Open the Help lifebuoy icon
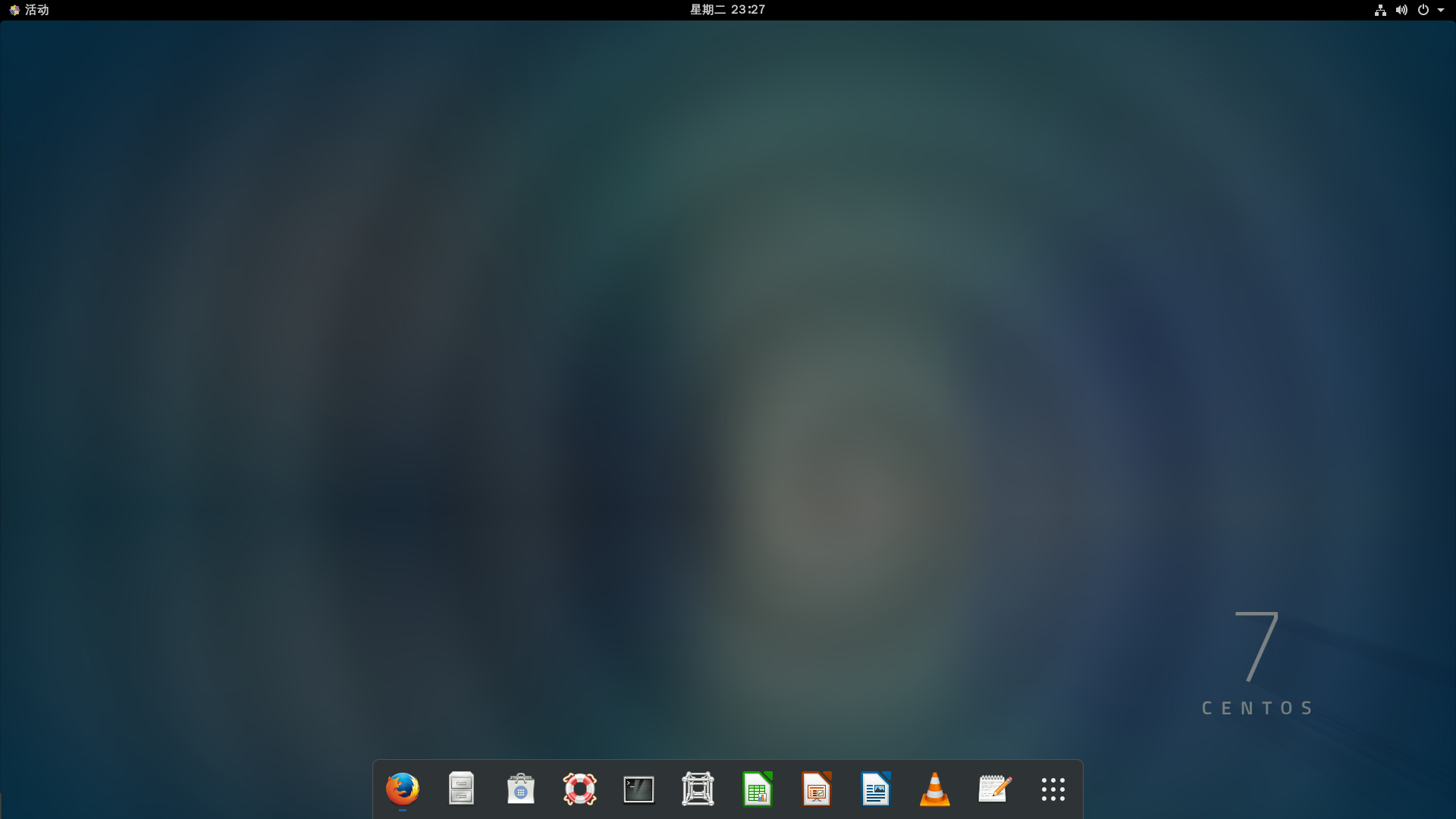 click(x=579, y=789)
